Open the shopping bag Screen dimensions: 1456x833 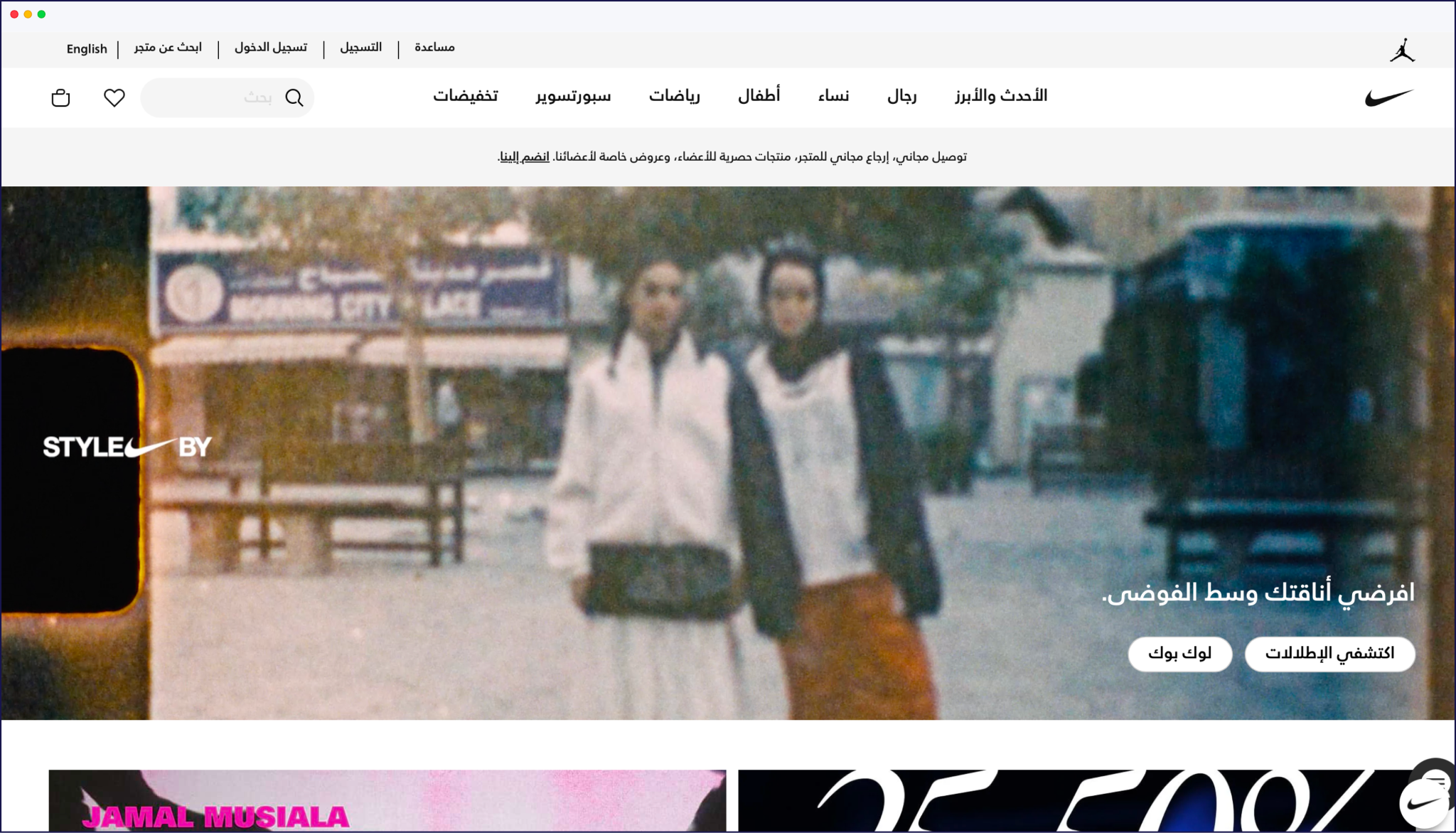coord(60,97)
